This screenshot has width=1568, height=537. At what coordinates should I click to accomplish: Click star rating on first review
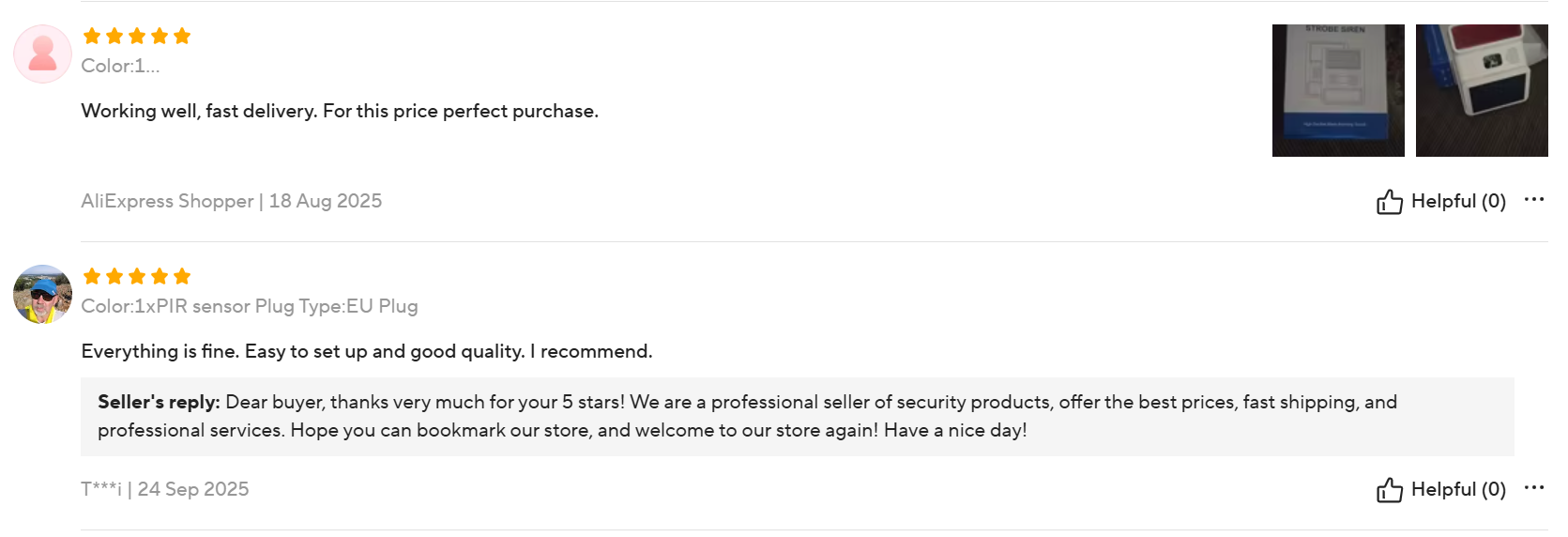(137, 37)
